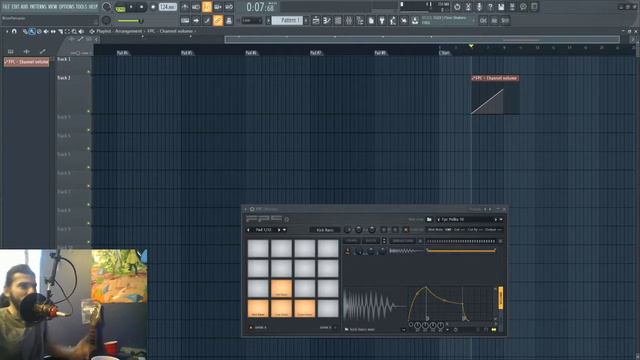The width and height of the screenshot is (640, 360).
Task: Click the tempo 124 BPM field
Action: pos(167,7)
